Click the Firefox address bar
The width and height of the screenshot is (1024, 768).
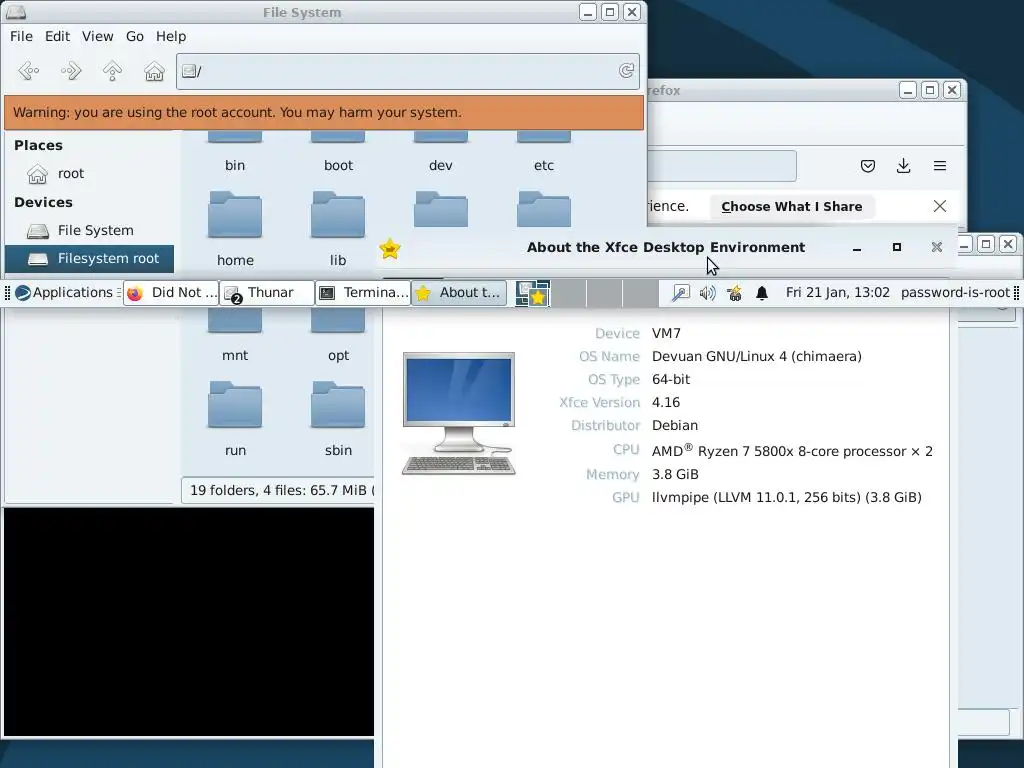(x=722, y=166)
